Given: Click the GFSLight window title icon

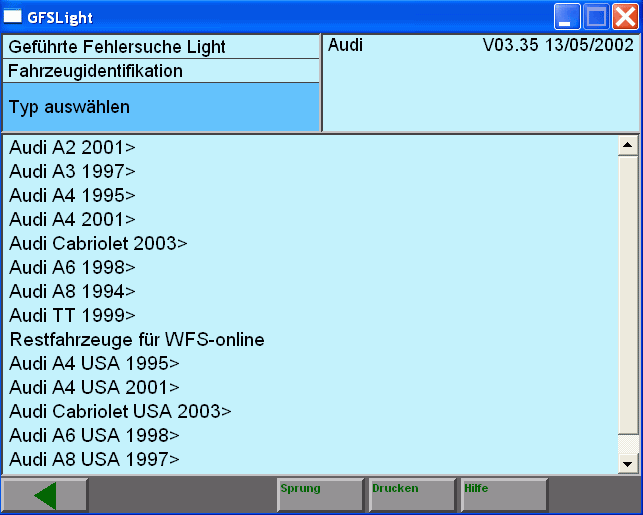Looking at the screenshot, I should [12, 17].
